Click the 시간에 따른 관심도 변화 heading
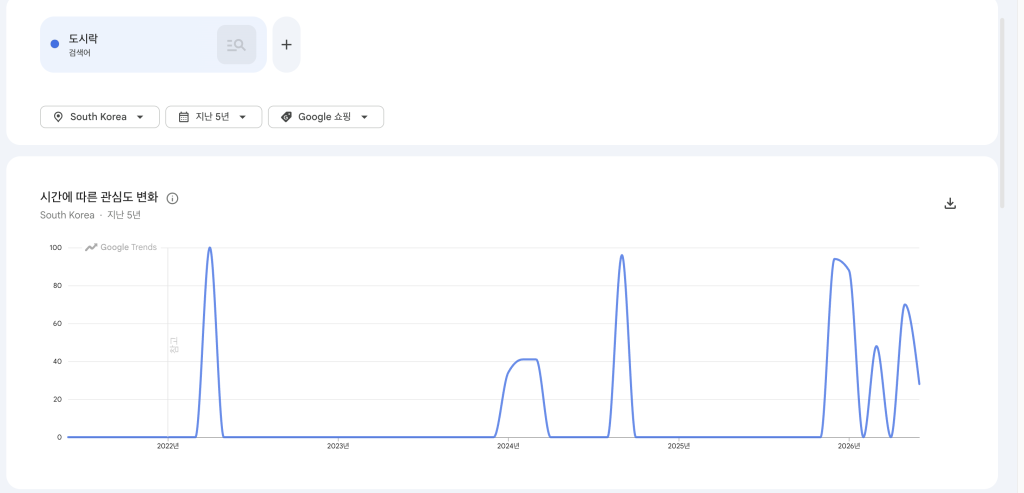This screenshot has width=1024, height=493. 99,198
